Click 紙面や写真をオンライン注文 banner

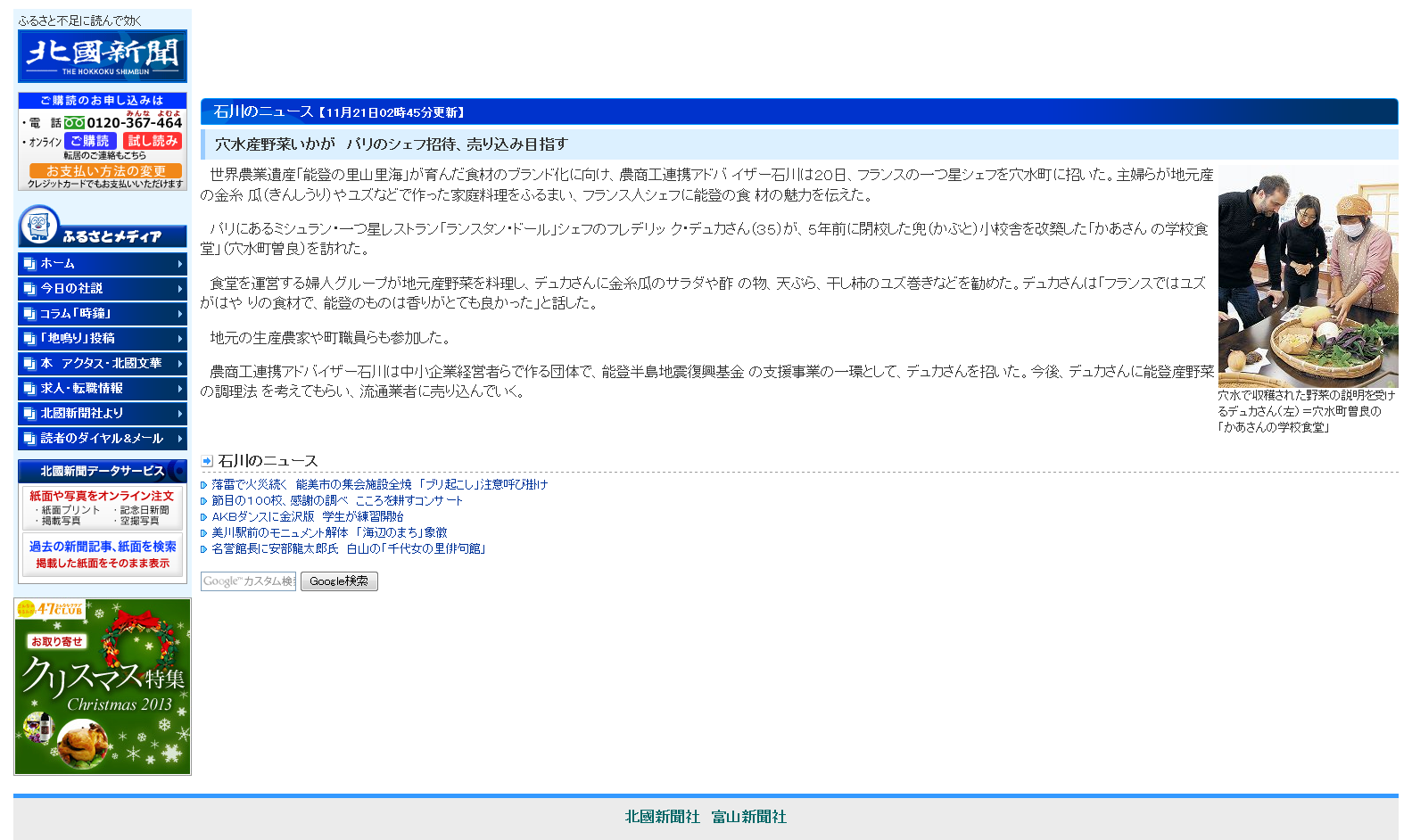pyautogui.click(x=102, y=507)
